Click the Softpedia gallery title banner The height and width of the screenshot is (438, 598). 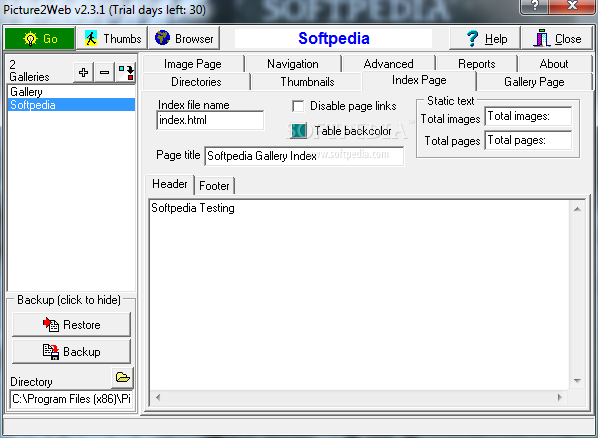click(333, 38)
